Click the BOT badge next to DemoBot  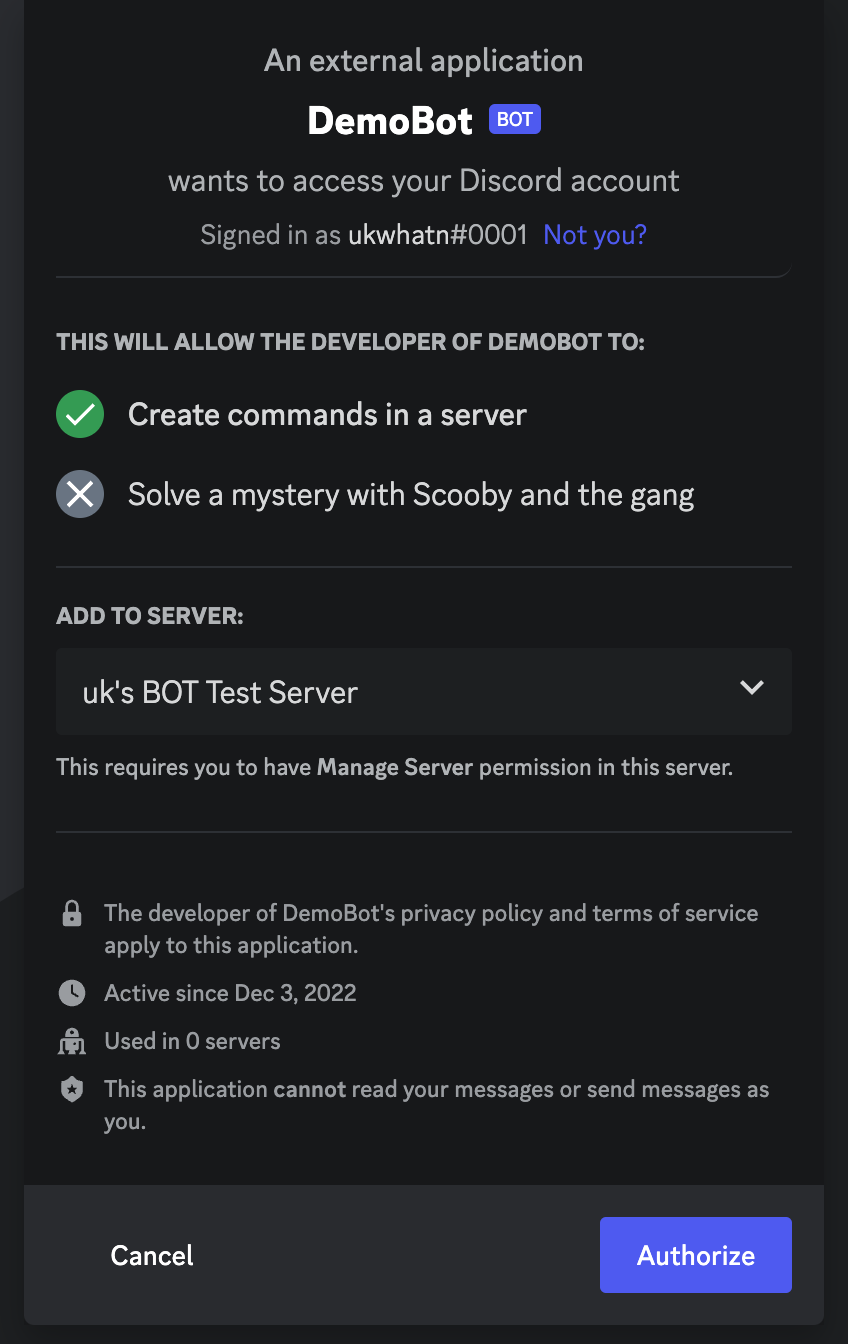click(514, 119)
